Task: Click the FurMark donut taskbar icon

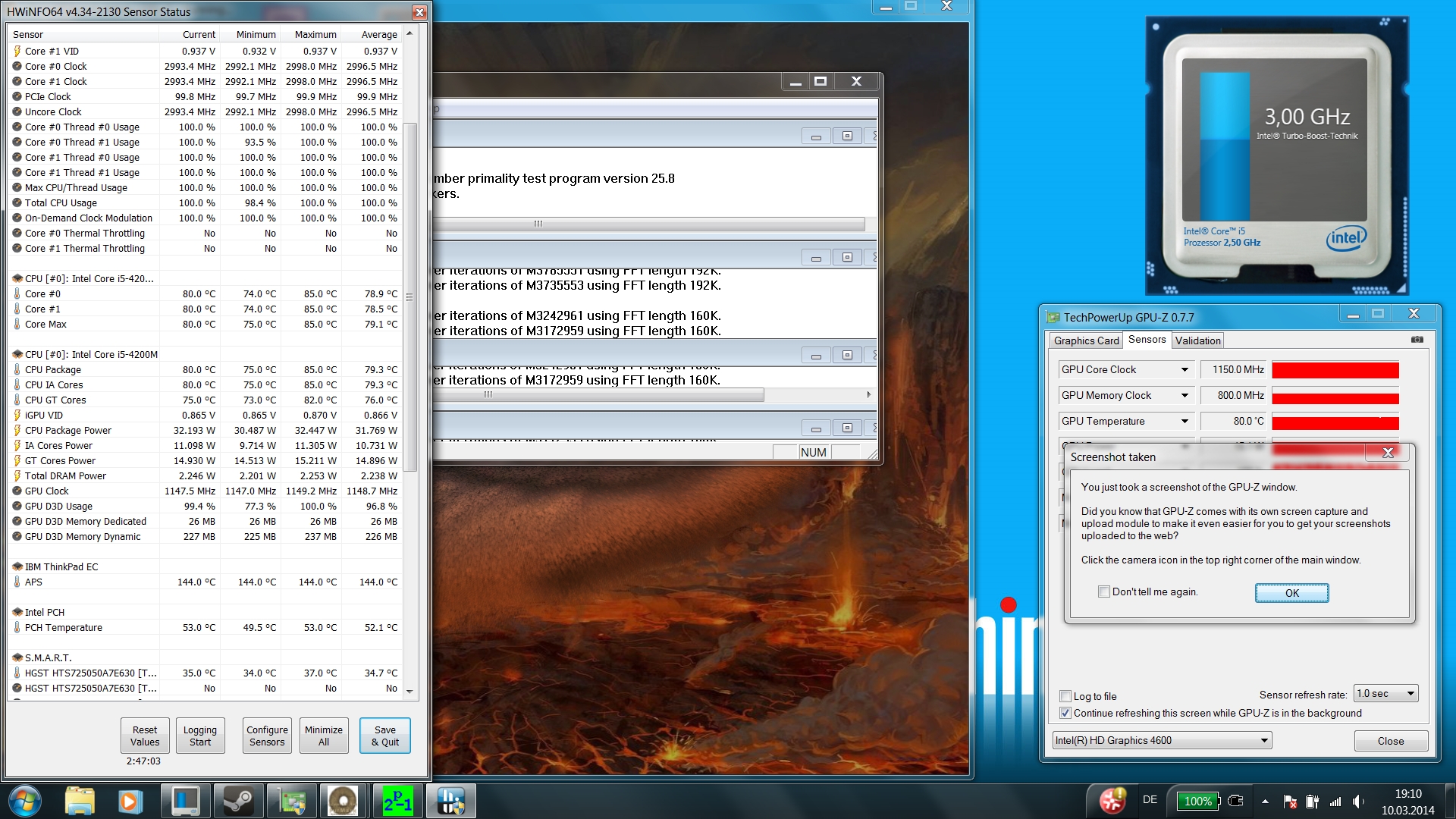Action: [343, 801]
